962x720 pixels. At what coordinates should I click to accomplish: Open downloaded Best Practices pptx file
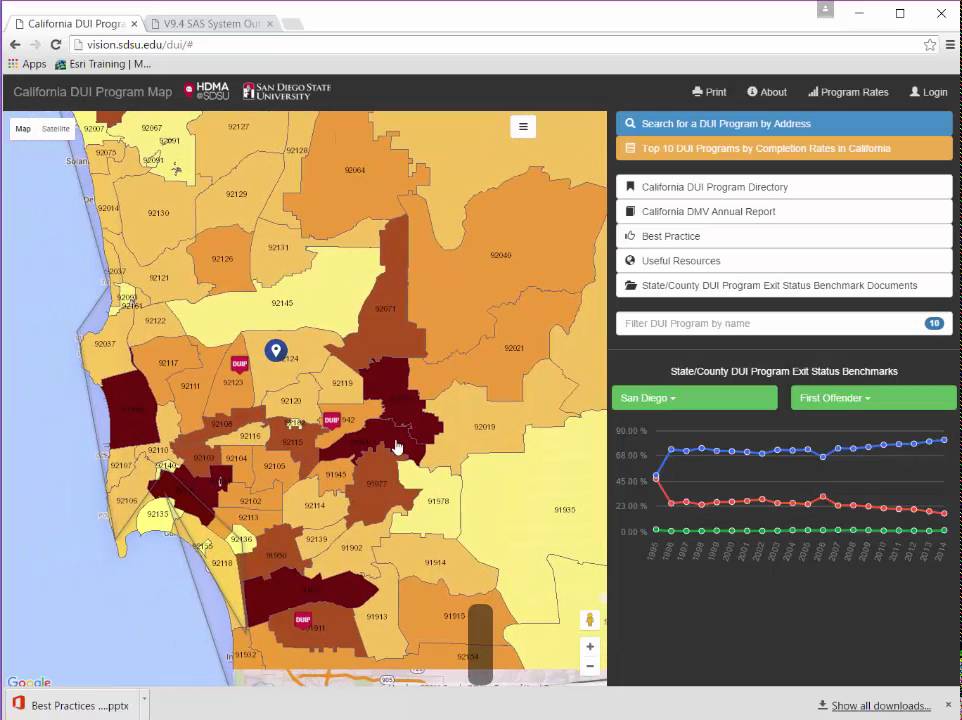pos(72,705)
